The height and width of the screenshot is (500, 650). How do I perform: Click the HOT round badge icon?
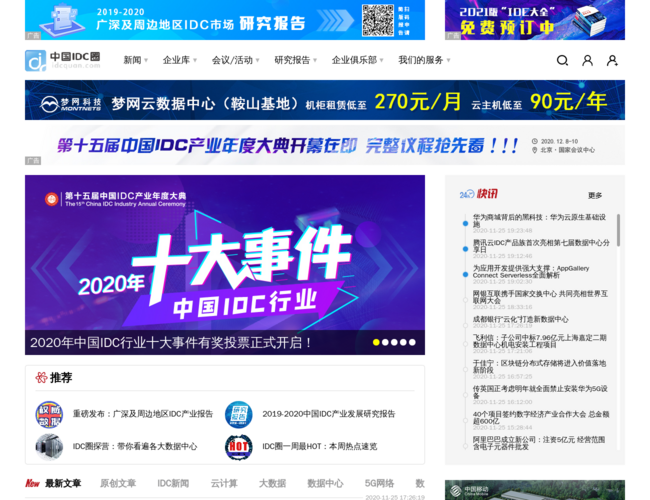pyautogui.click(x=239, y=447)
